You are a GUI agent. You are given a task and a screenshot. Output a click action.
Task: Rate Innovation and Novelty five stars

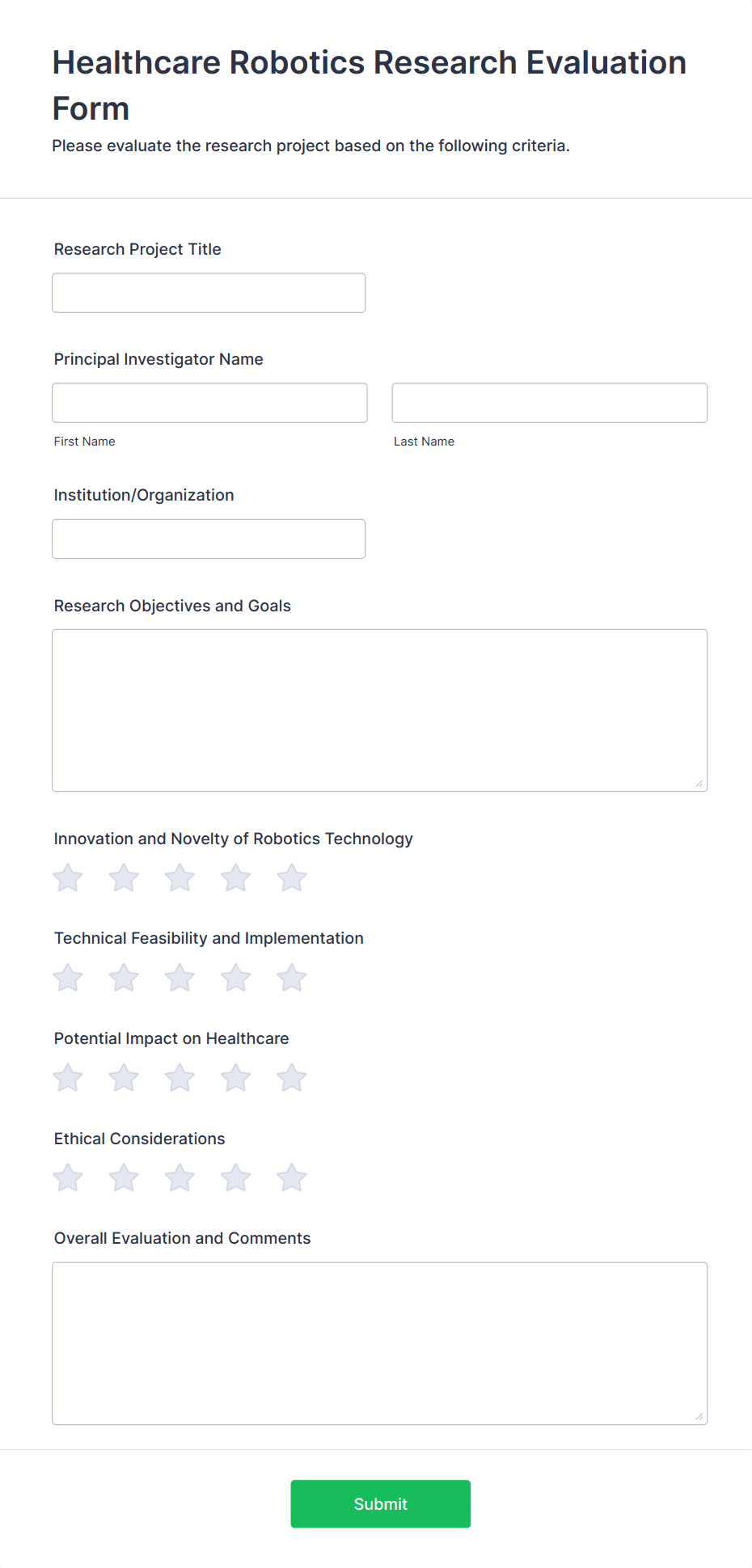(x=291, y=877)
